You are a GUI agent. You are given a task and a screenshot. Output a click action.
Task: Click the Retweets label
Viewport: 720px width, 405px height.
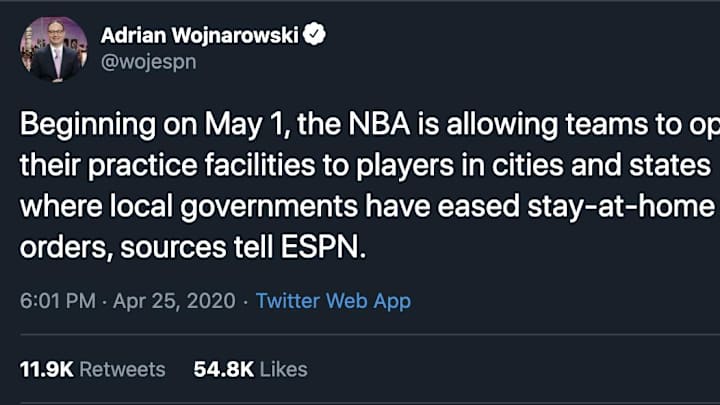(122, 369)
